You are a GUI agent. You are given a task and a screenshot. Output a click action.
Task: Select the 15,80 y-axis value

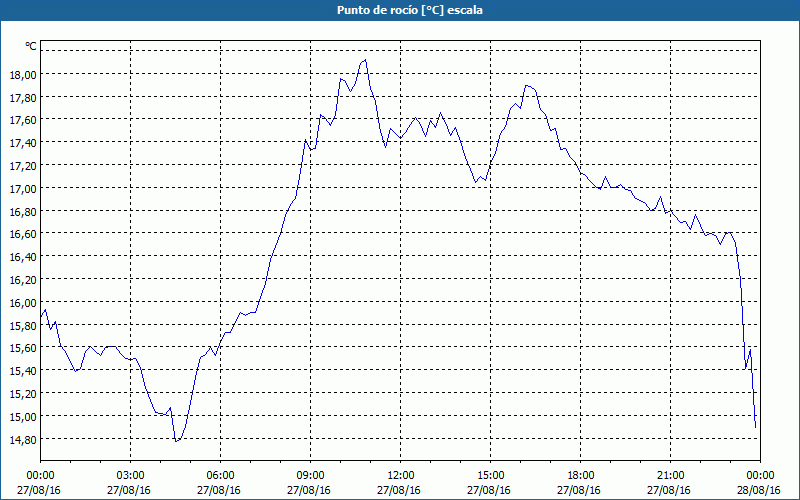(23, 326)
